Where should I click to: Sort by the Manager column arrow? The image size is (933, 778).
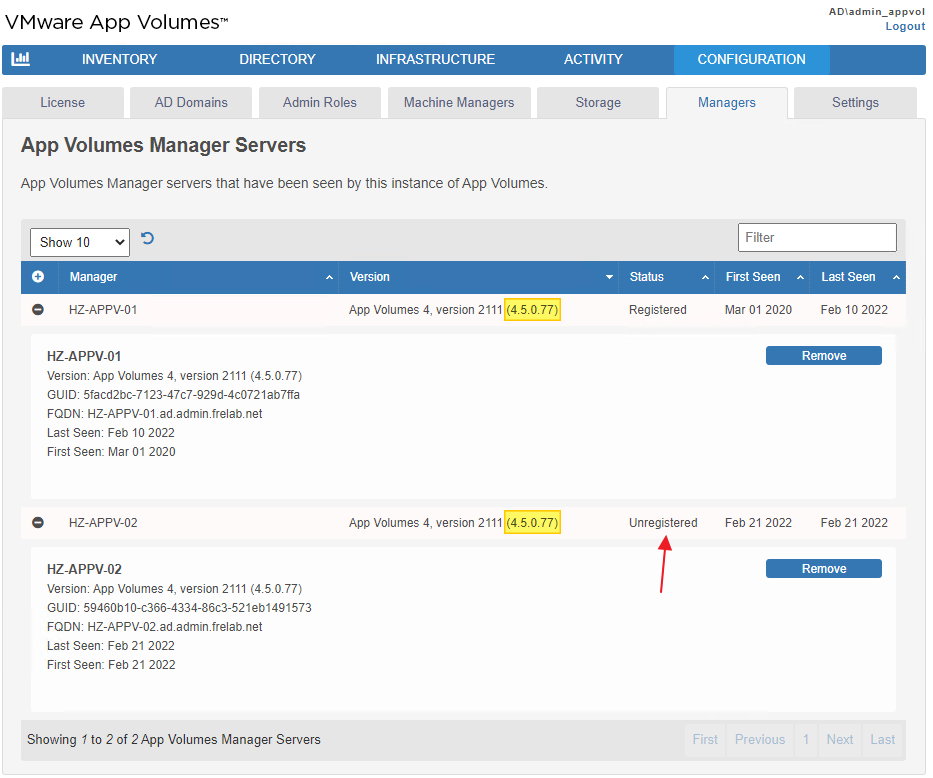point(329,278)
